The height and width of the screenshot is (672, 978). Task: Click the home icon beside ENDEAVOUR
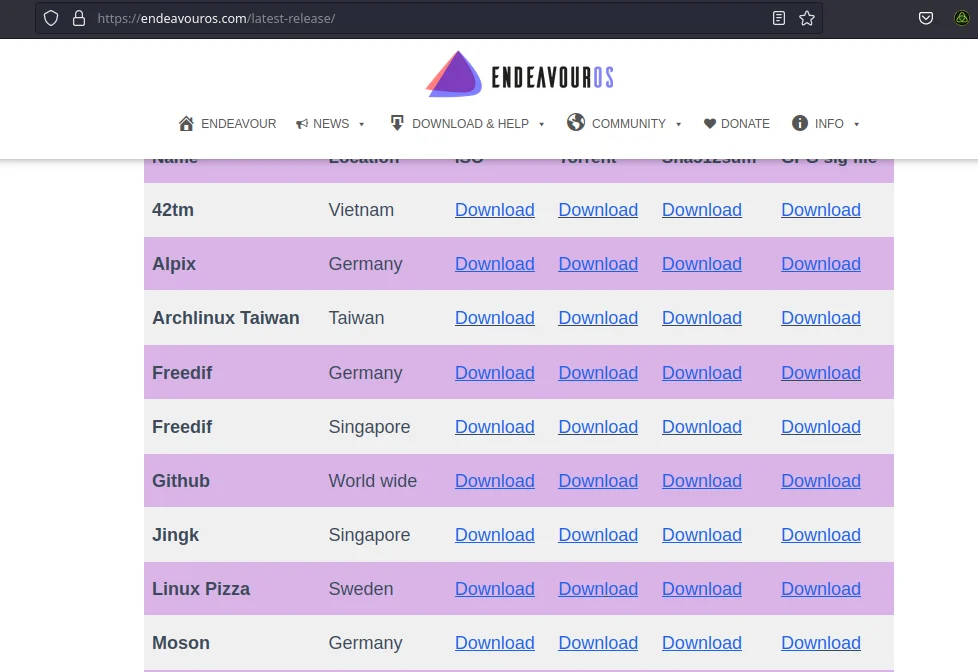[x=186, y=124]
